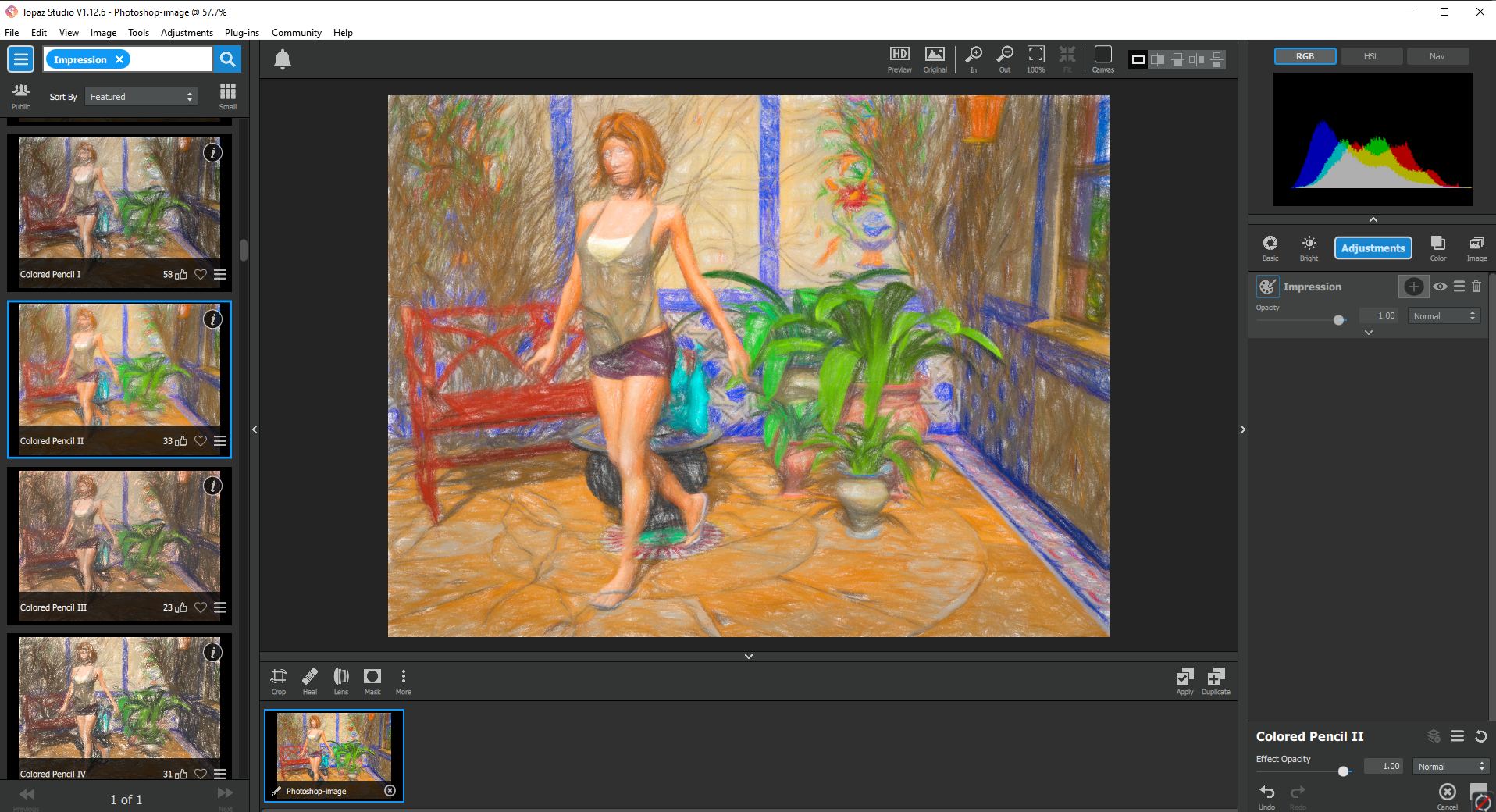Click the Undo button
The image size is (1496, 812).
[1266, 796]
